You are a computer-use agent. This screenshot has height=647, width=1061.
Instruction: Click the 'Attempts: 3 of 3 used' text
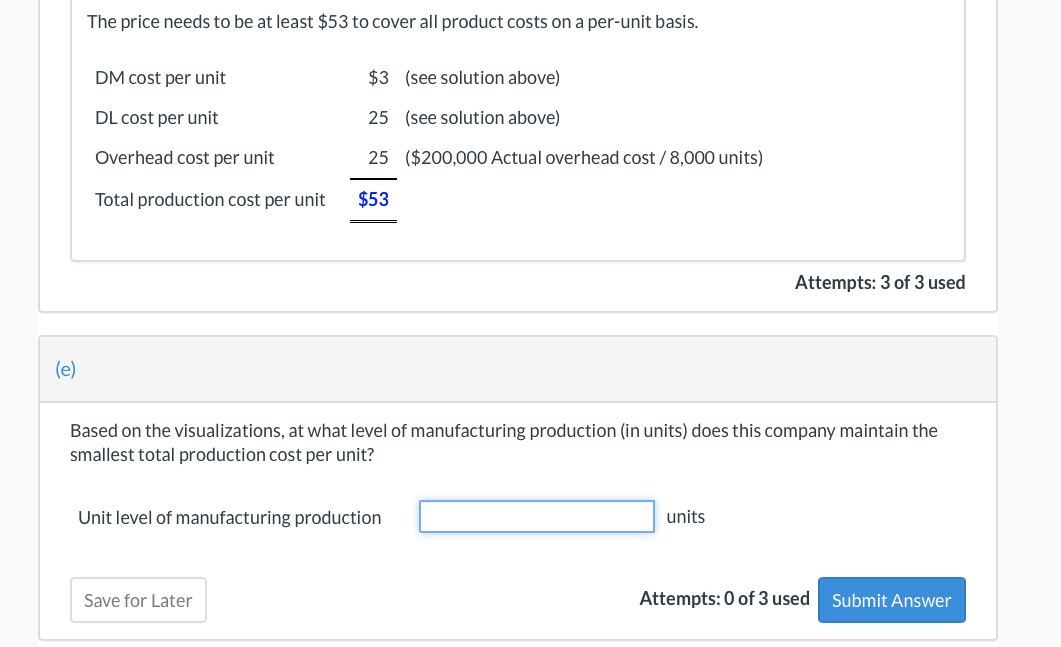coord(879,282)
